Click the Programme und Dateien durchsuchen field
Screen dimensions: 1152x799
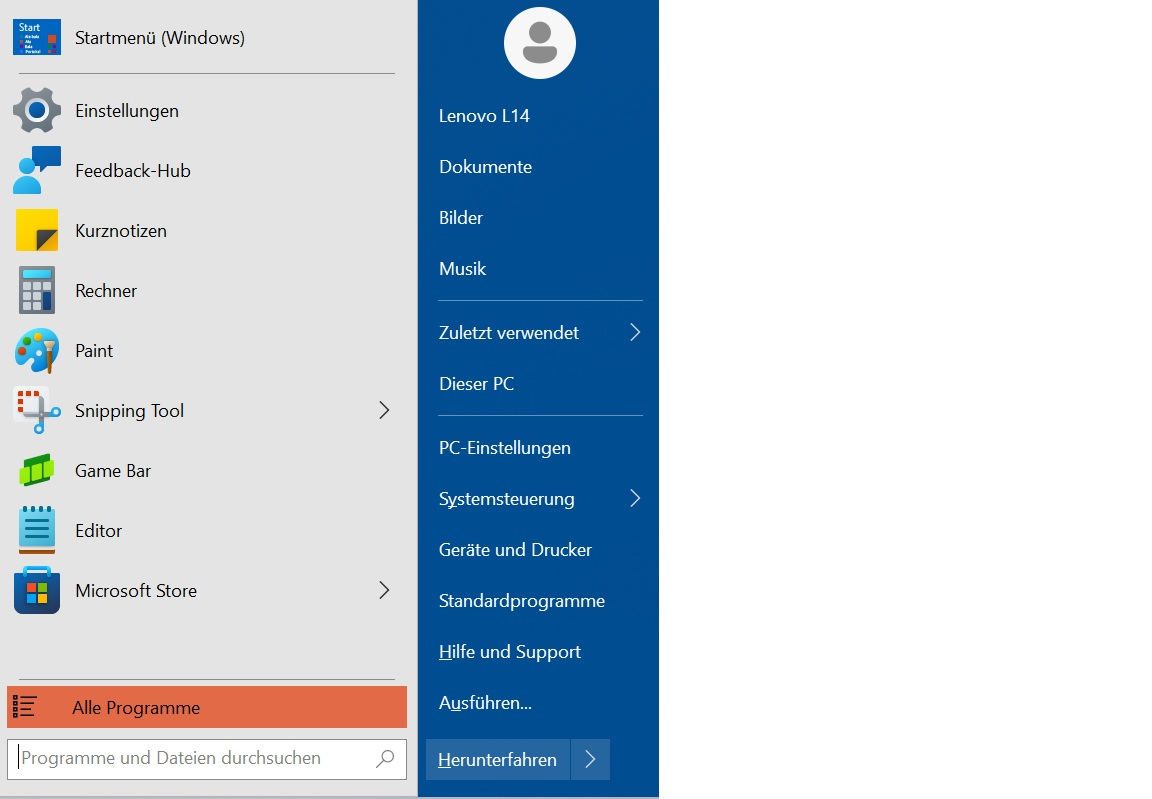206,759
